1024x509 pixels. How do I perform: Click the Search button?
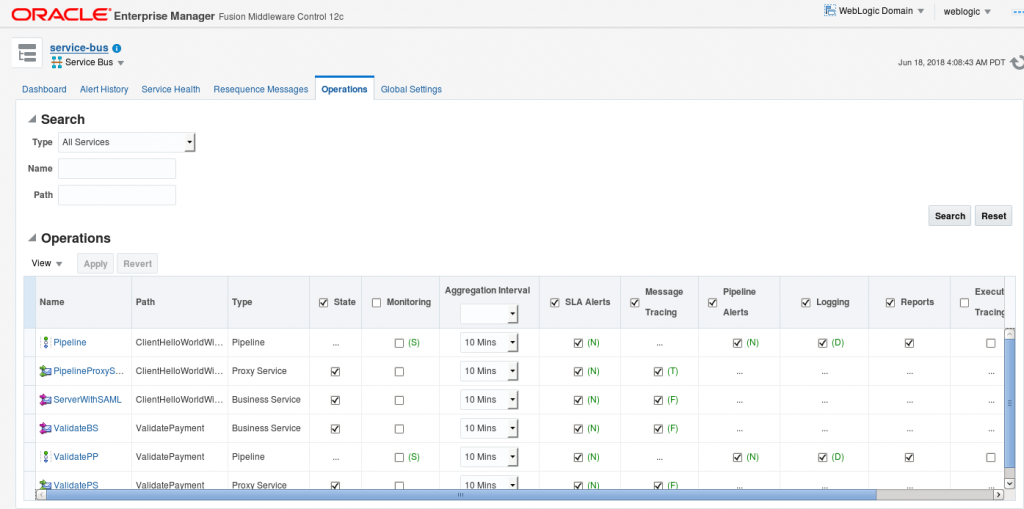tap(950, 216)
